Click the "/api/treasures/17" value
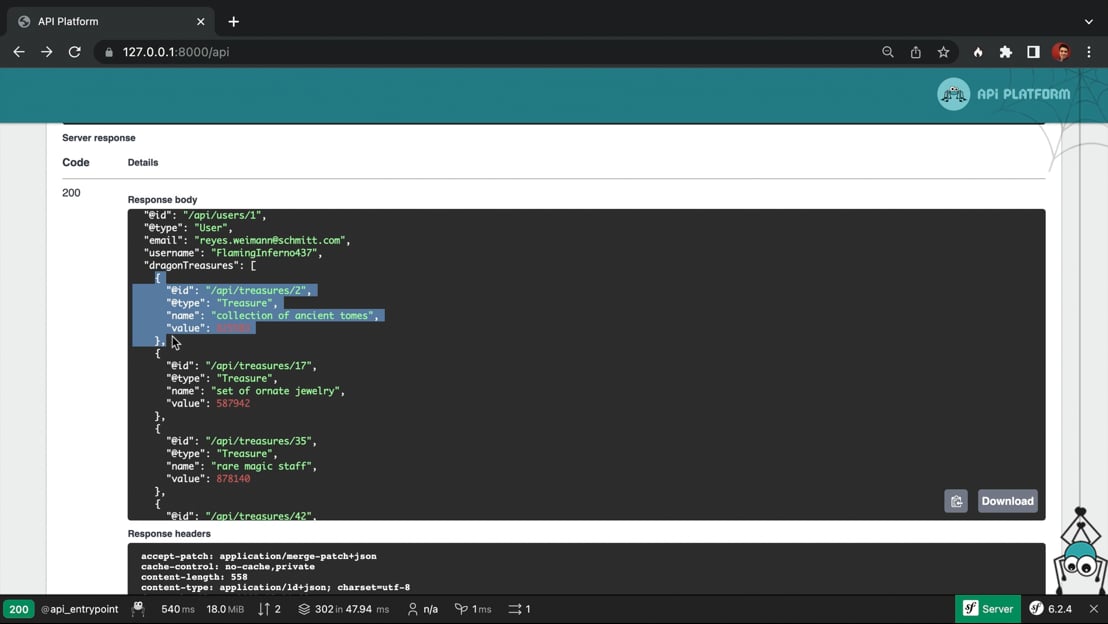 (259, 366)
